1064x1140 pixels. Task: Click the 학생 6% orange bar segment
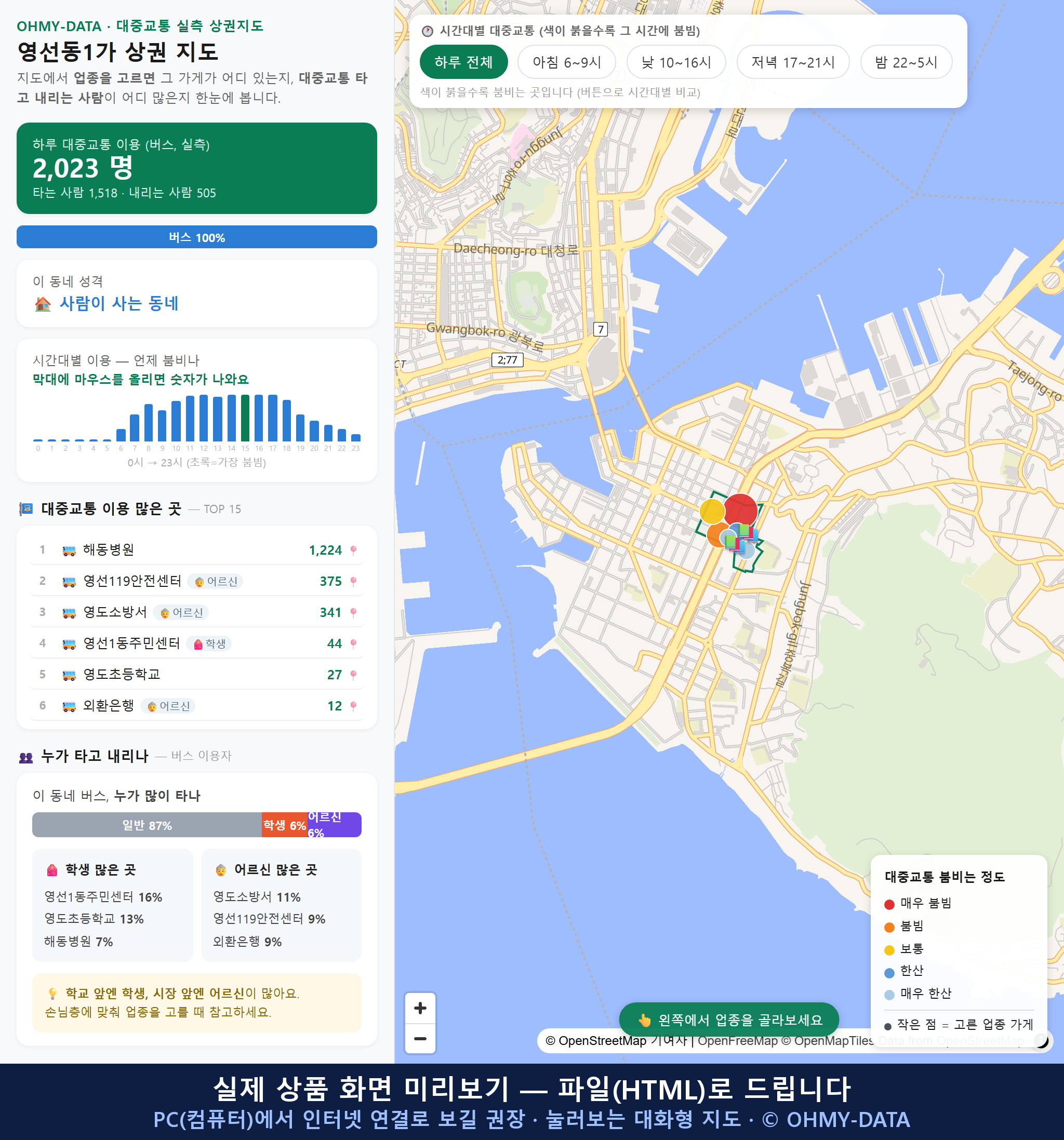pyautogui.click(x=285, y=825)
